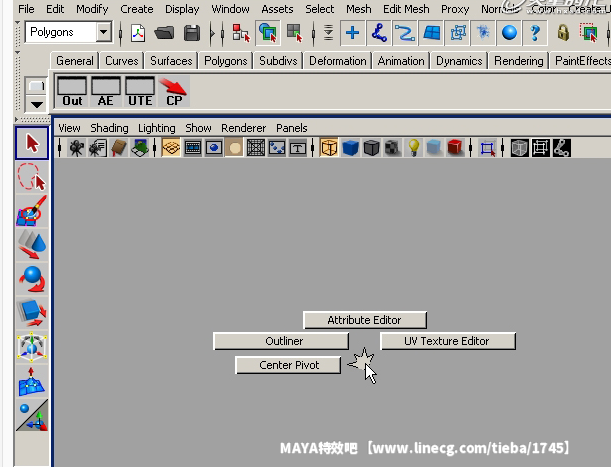Image resolution: width=611 pixels, height=467 pixels.
Task: Click the AE shelf button
Action: pos(106,91)
